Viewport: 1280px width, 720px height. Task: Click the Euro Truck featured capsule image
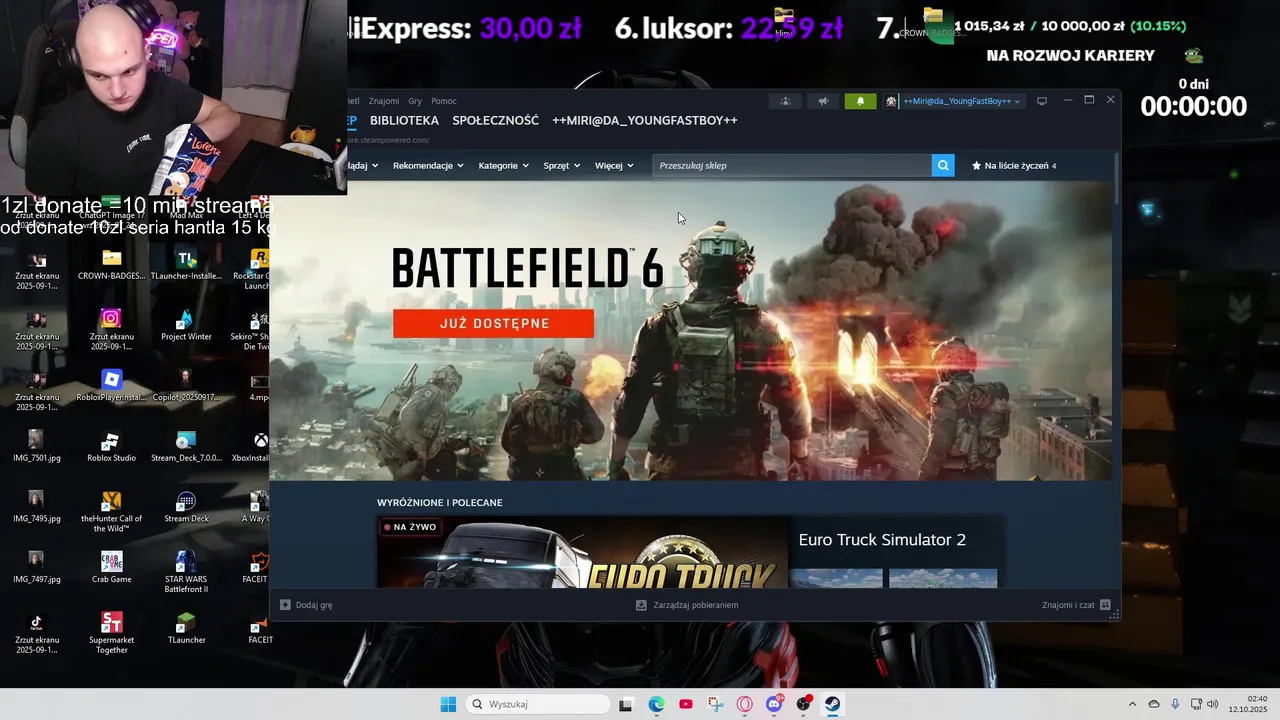coord(583,552)
